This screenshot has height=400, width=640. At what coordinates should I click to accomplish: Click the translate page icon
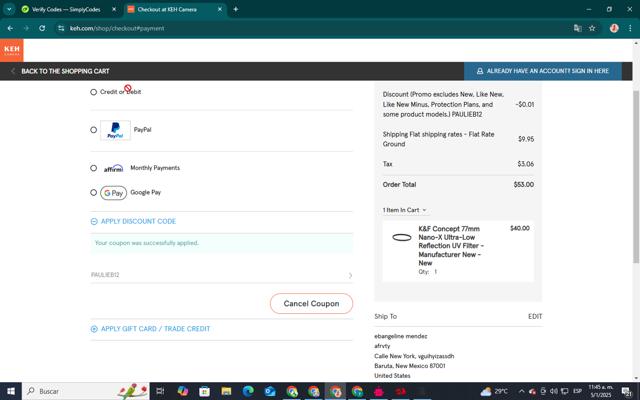click(x=577, y=28)
